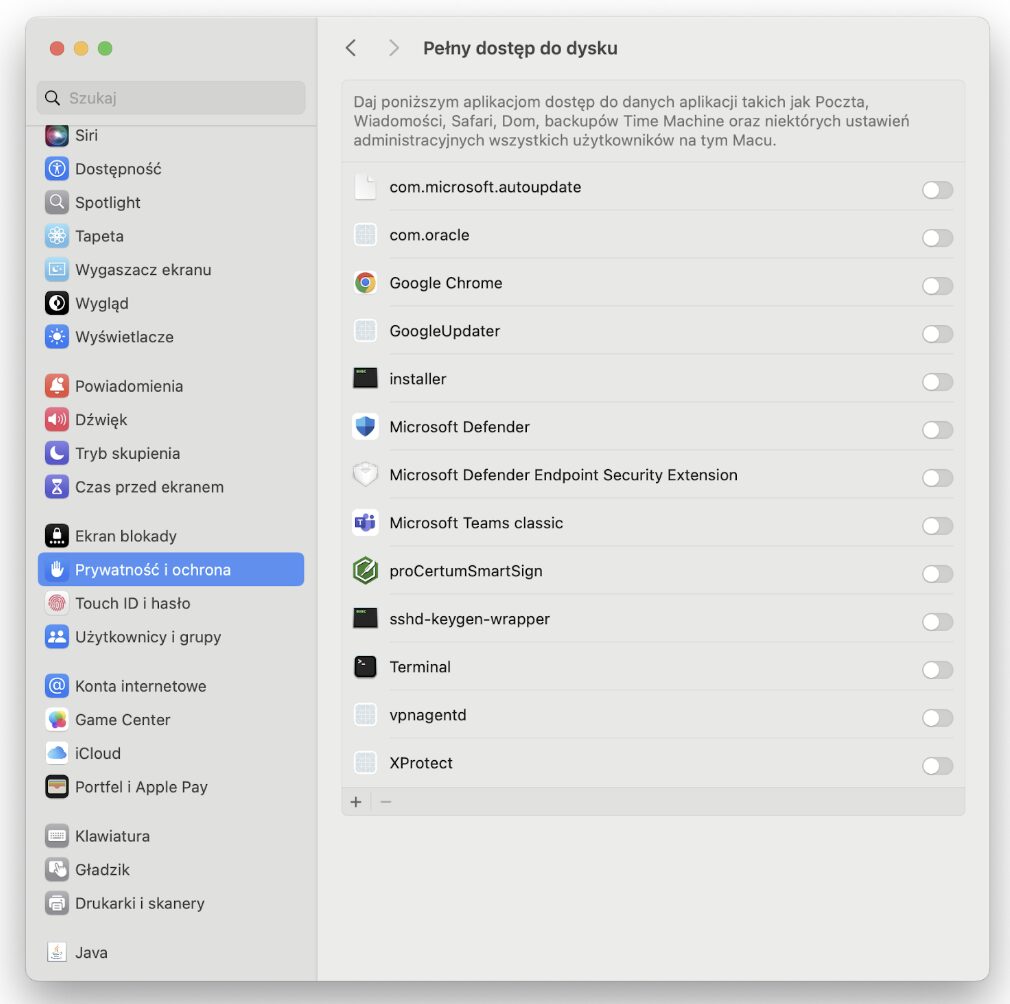Click the Google Chrome app icon
This screenshot has height=1004, width=1010.
click(365, 283)
